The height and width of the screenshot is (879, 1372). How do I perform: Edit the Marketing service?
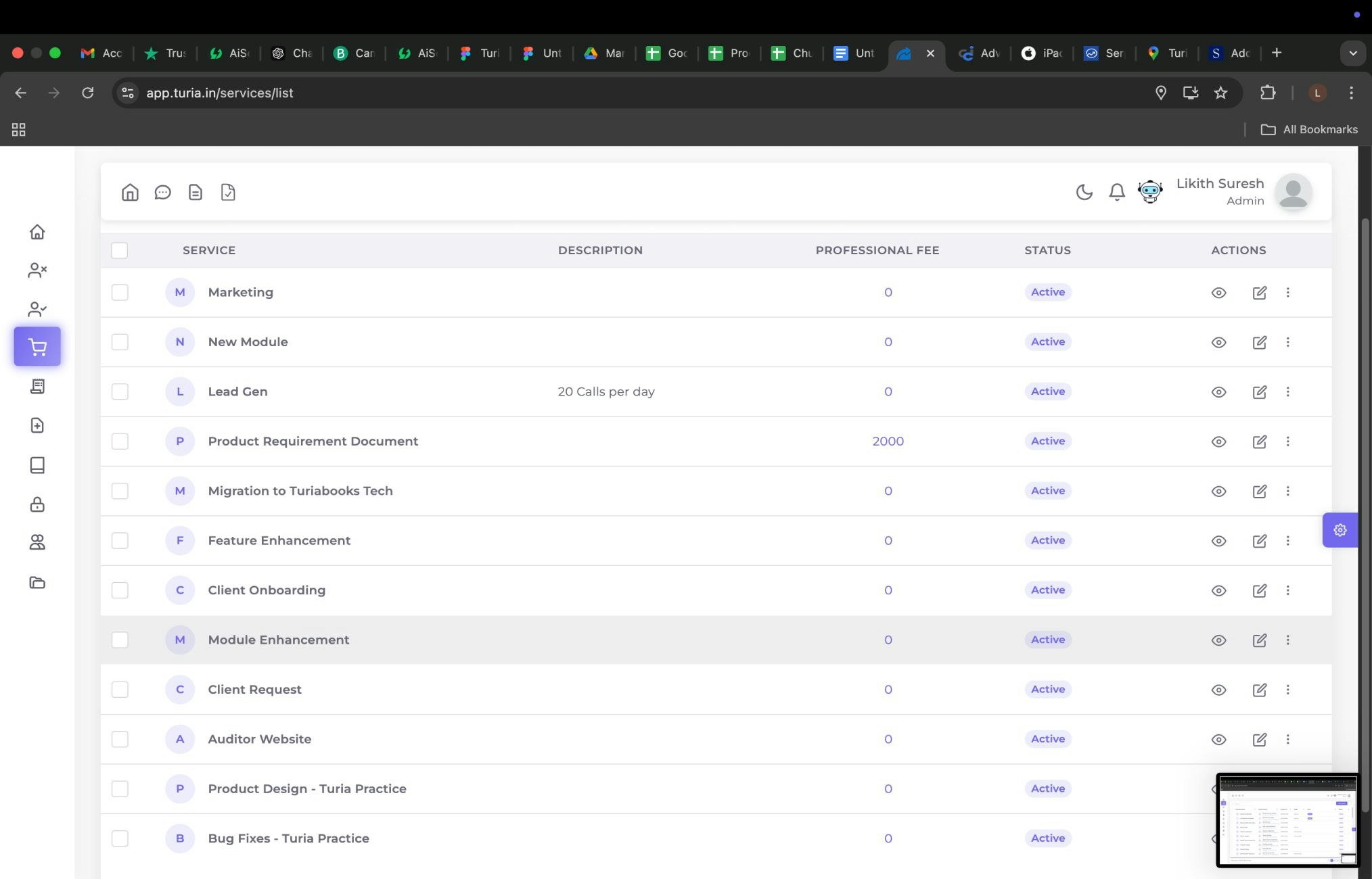pyautogui.click(x=1259, y=293)
